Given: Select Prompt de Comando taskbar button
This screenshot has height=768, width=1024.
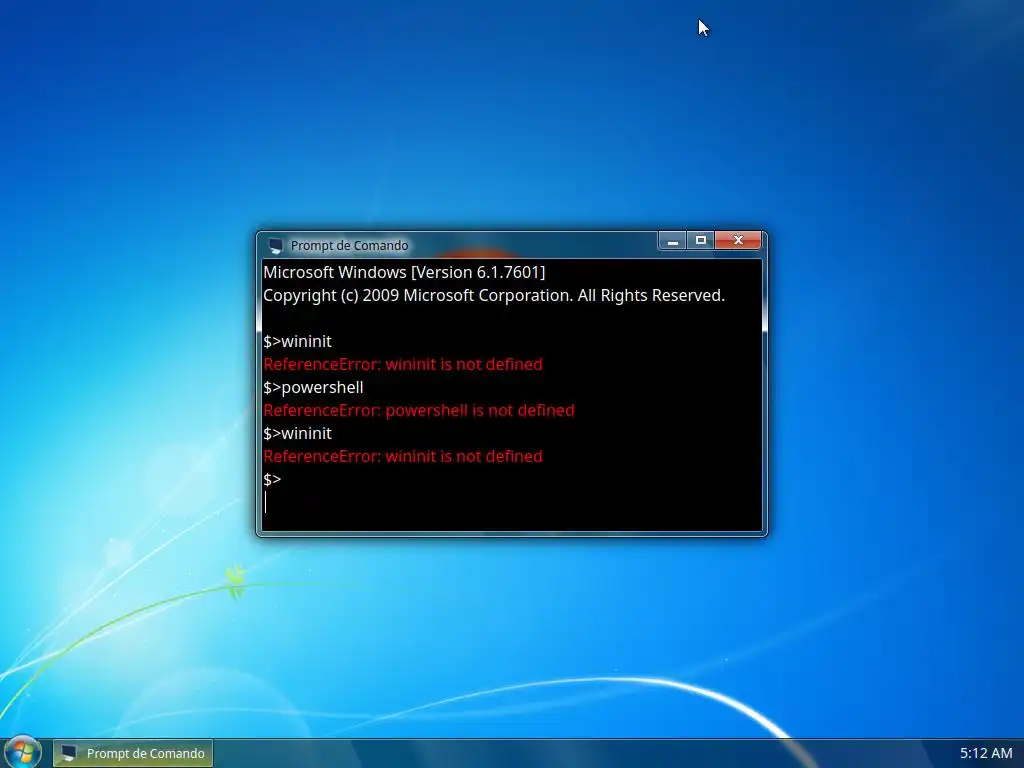Looking at the screenshot, I should point(133,754).
